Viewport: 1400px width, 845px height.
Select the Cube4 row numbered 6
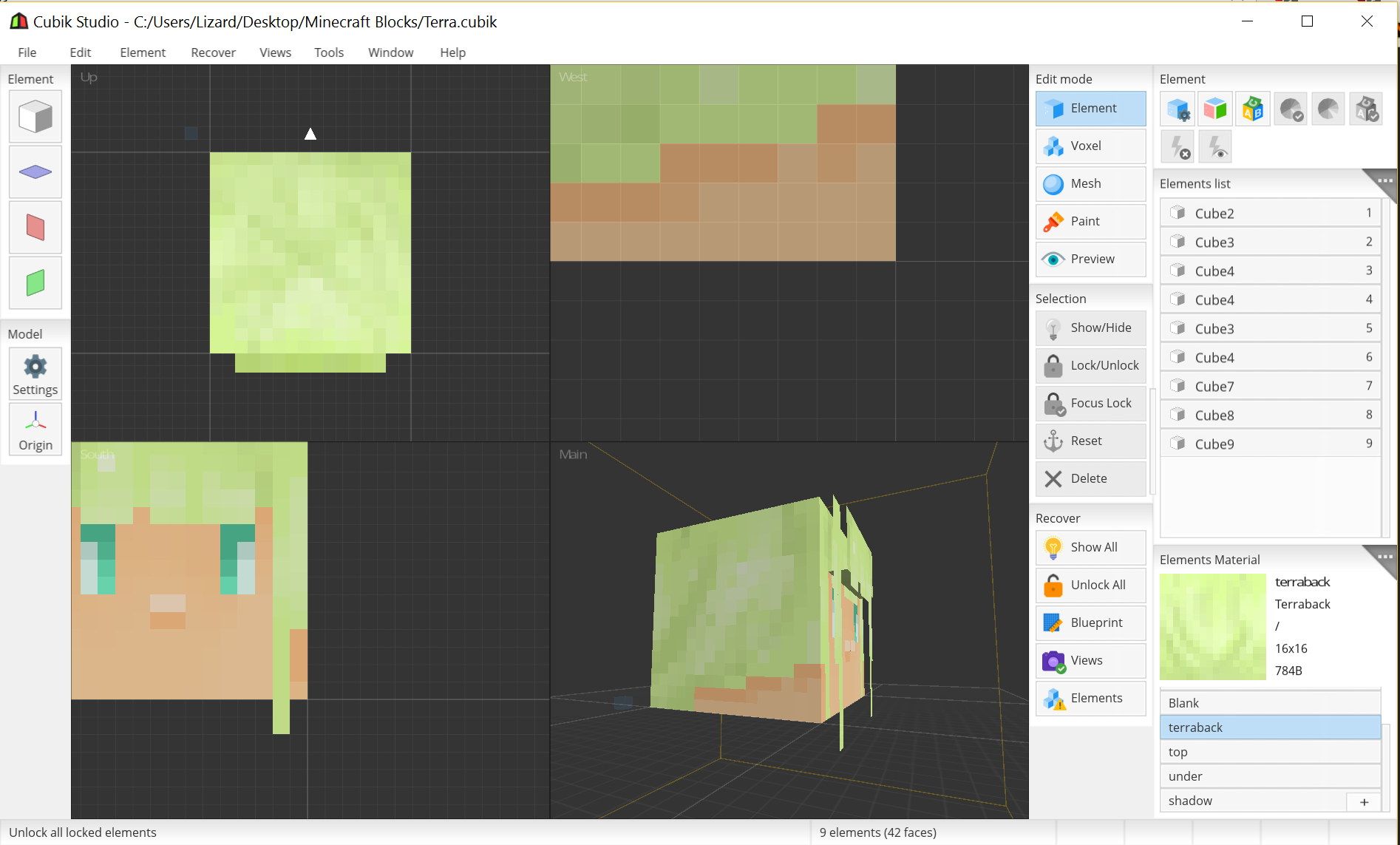click(x=1270, y=357)
